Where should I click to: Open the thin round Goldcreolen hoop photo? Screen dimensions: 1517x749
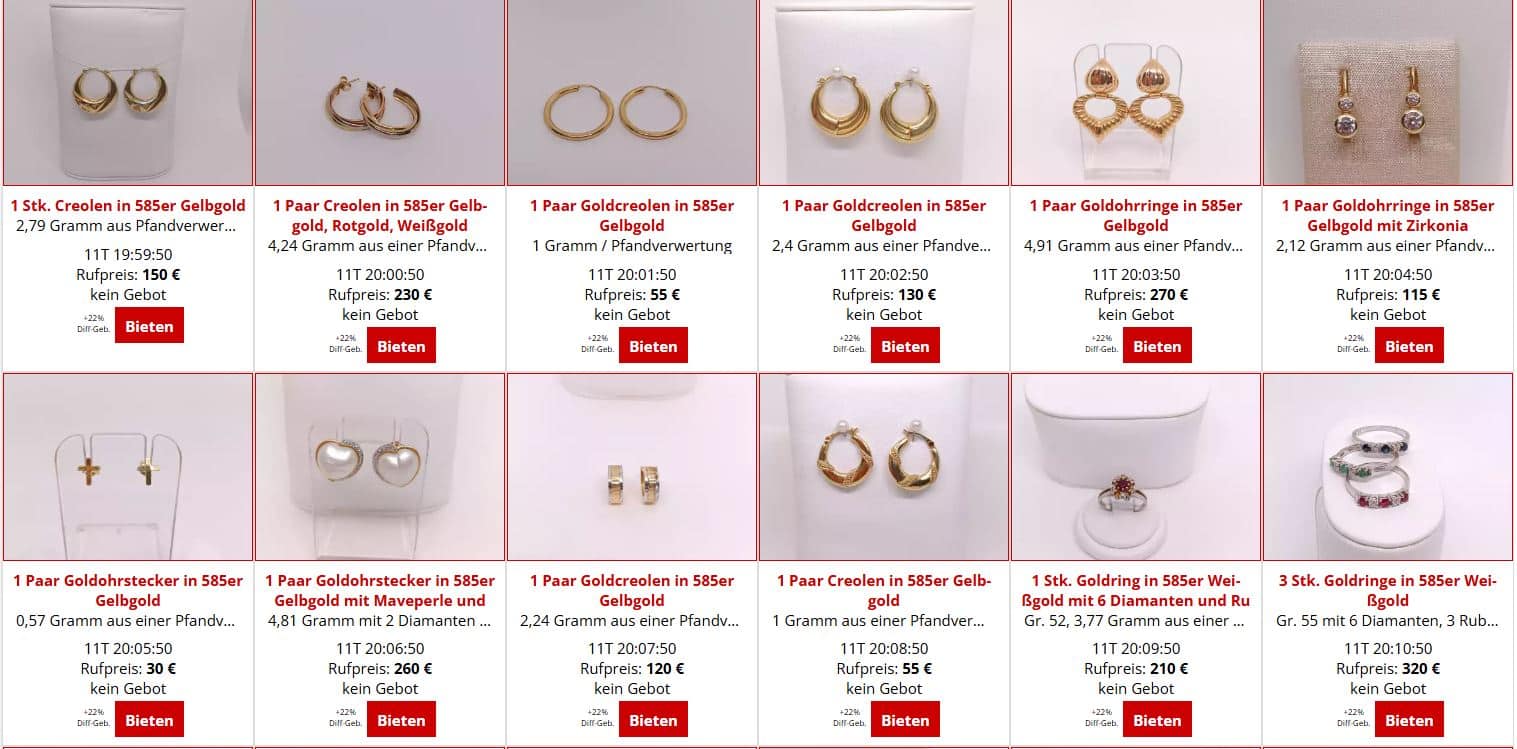point(632,92)
